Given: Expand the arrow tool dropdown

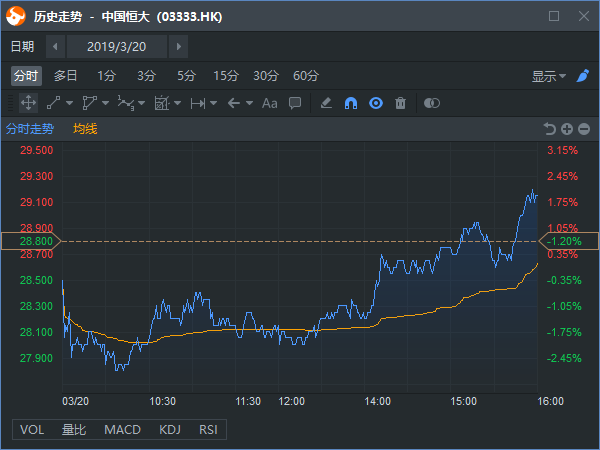Looking at the screenshot, I should [x=246, y=103].
